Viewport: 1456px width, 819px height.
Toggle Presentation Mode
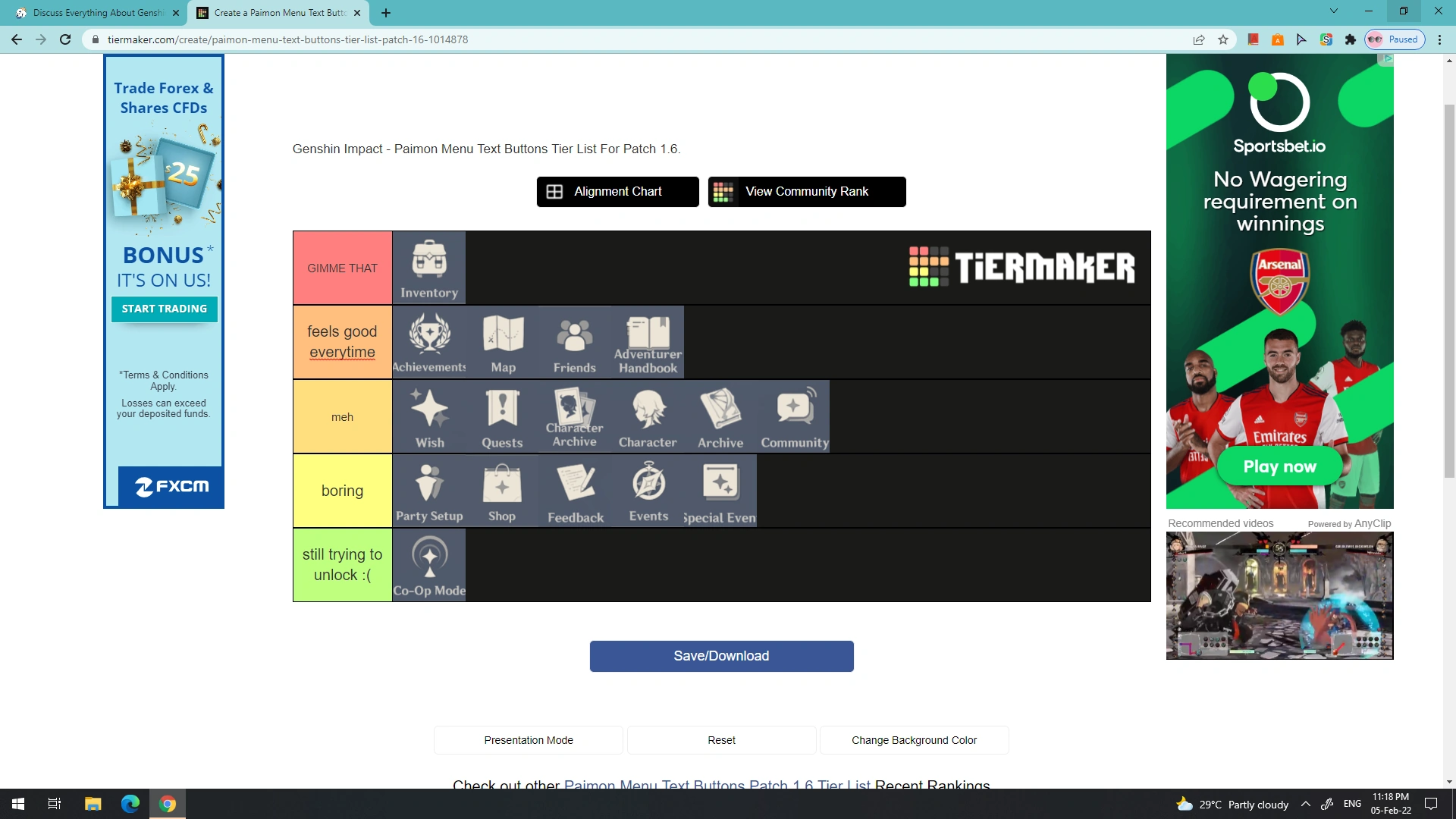[529, 740]
